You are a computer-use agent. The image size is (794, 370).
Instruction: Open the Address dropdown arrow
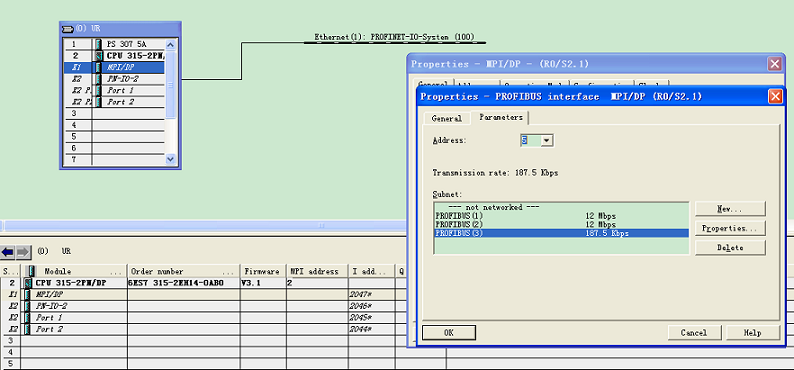[547, 141]
